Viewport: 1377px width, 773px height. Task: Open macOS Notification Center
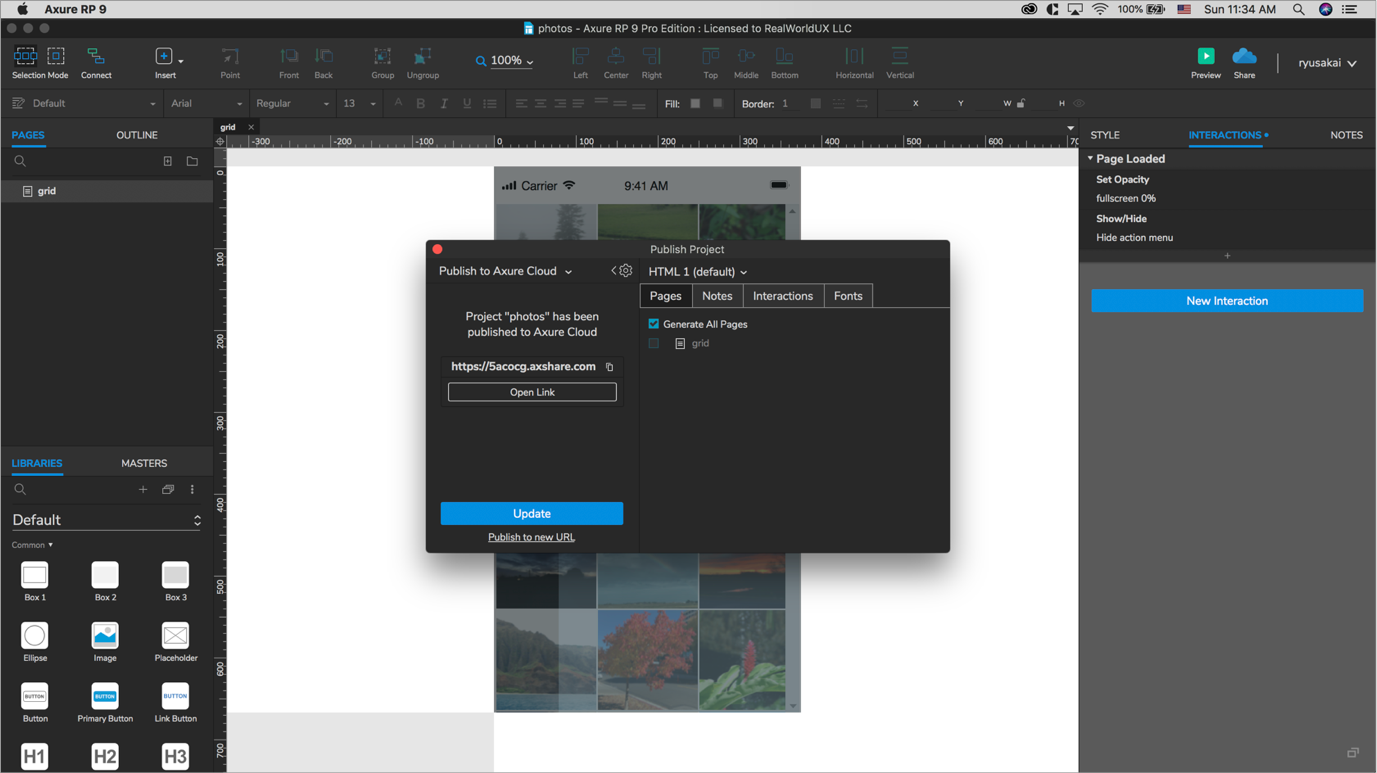(x=1349, y=9)
